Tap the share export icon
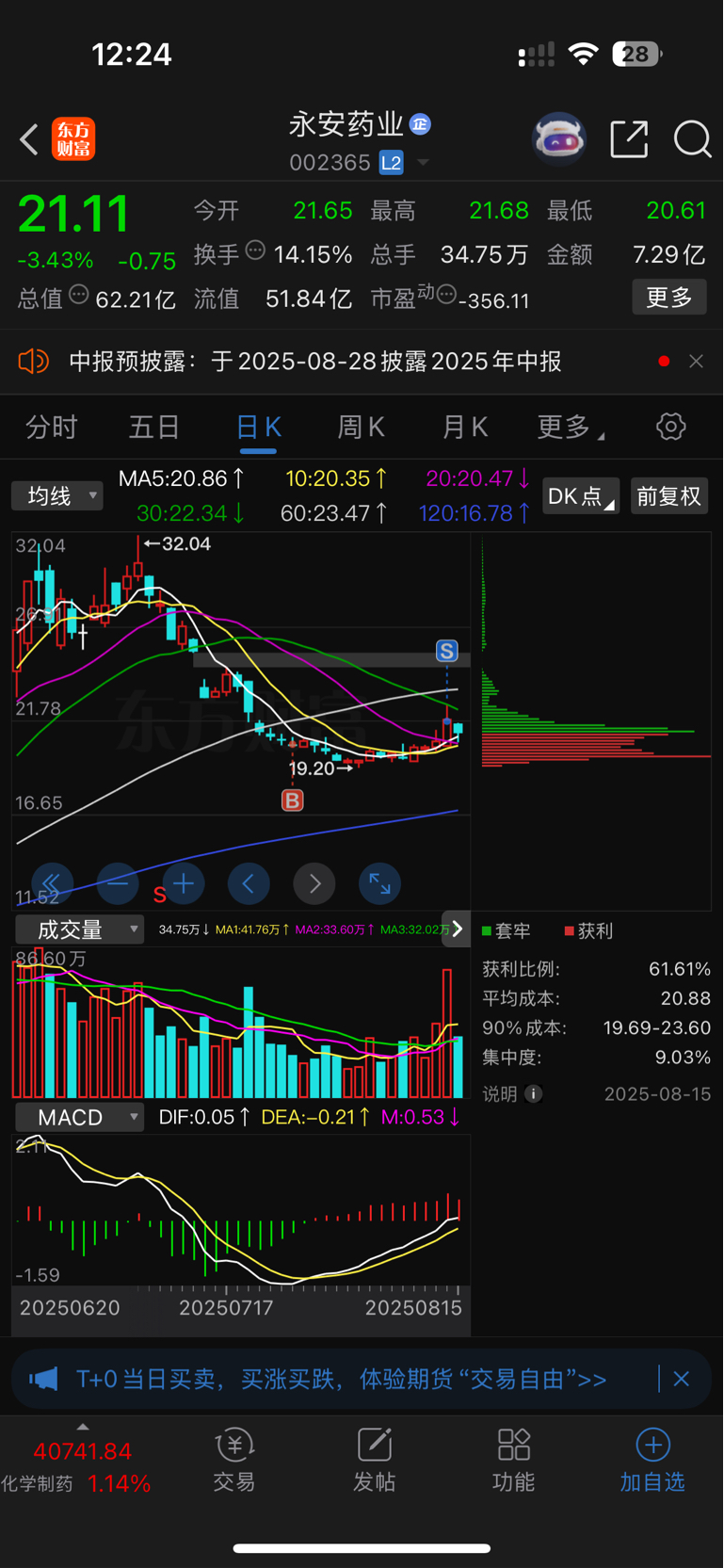Image resolution: width=724 pixels, height=1568 pixels. pyautogui.click(x=629, y=139)
